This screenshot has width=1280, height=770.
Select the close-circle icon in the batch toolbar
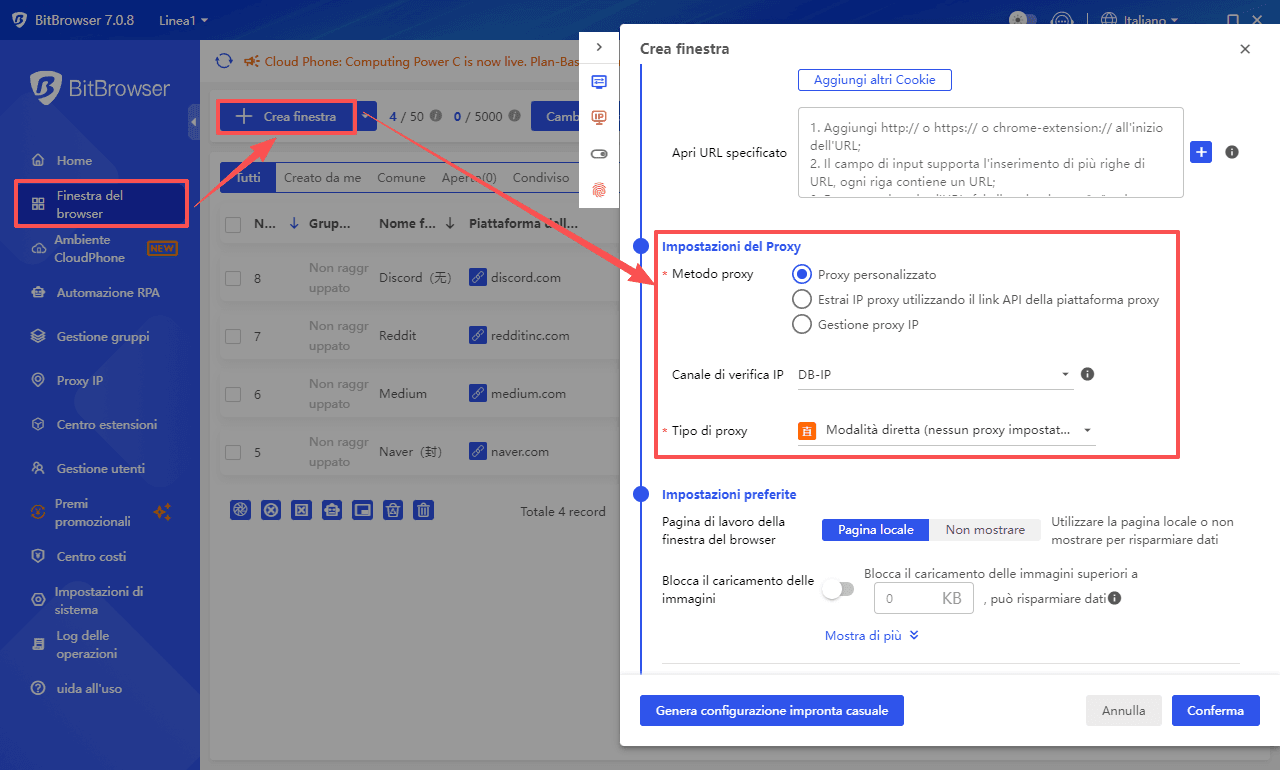271,510
